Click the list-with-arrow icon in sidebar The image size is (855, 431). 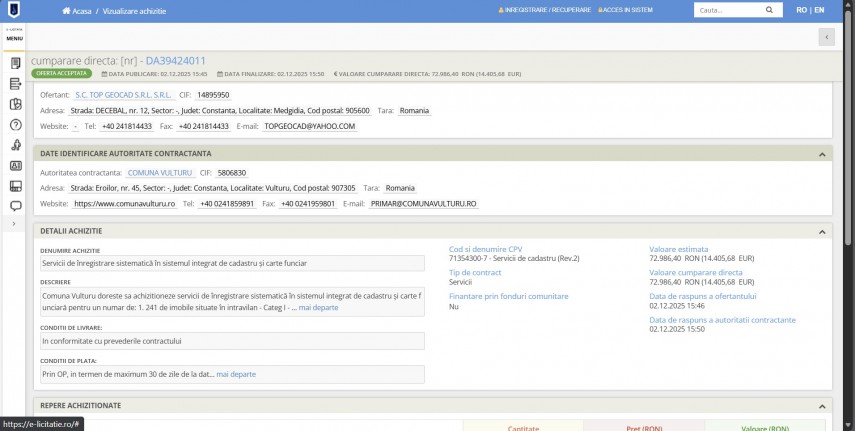tap(15, 84)
